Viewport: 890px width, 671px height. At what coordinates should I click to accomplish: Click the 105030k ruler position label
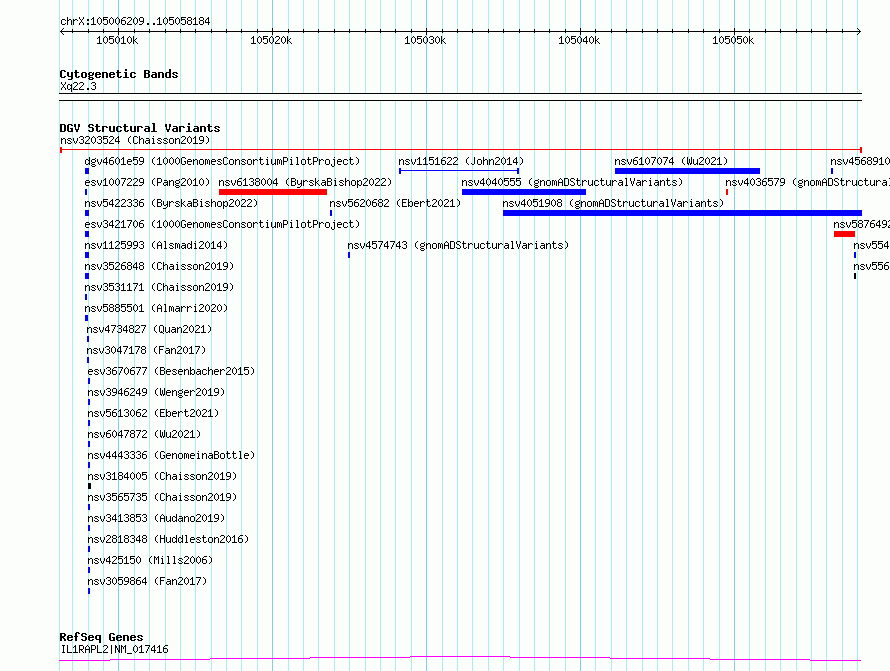(425, 40)
